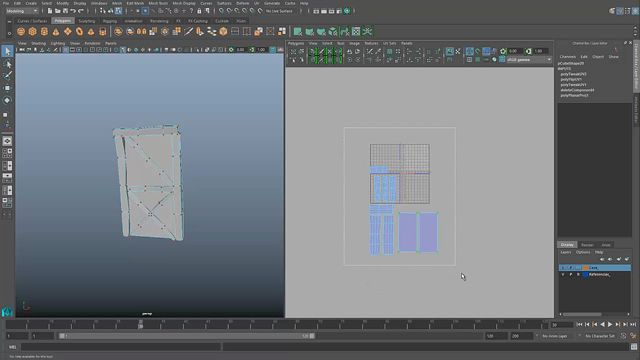Expand the UV set name dropdown
This screenshot has height=360, width=640.
point(529,60)
